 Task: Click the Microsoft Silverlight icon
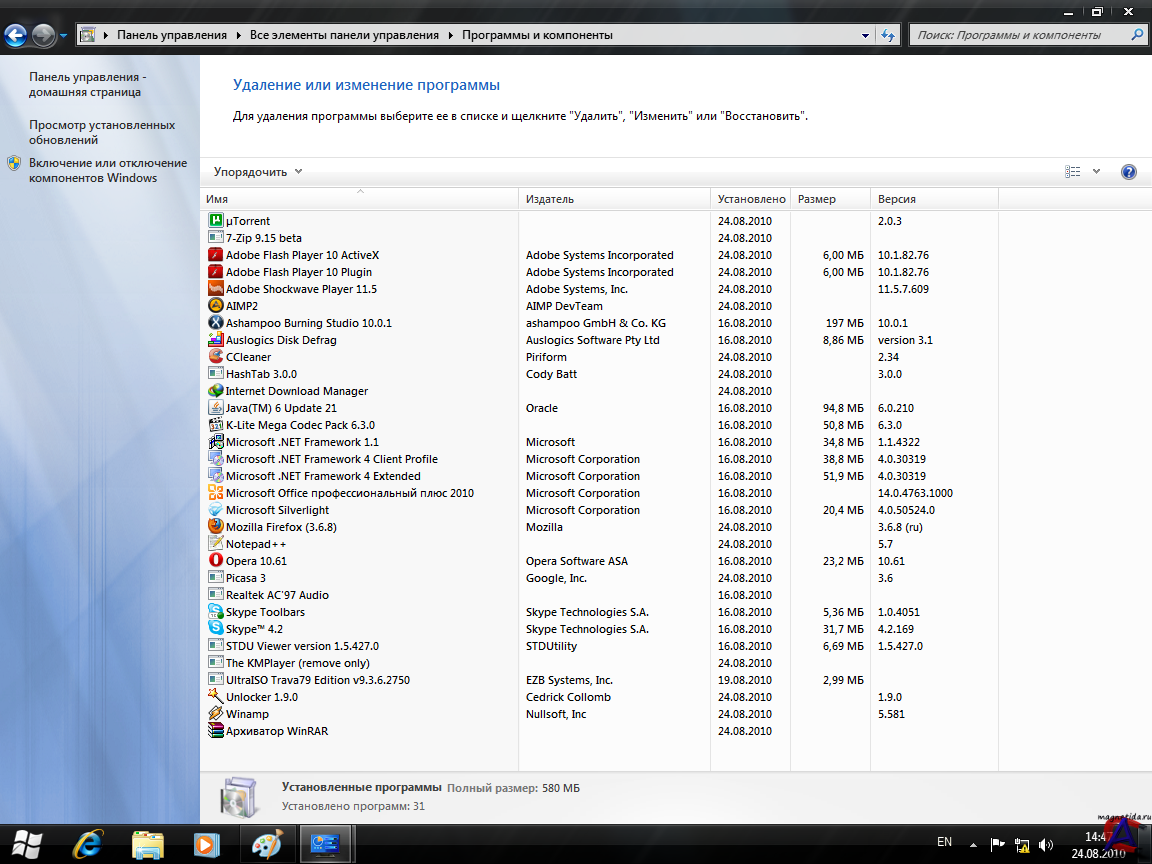(215, 510)
